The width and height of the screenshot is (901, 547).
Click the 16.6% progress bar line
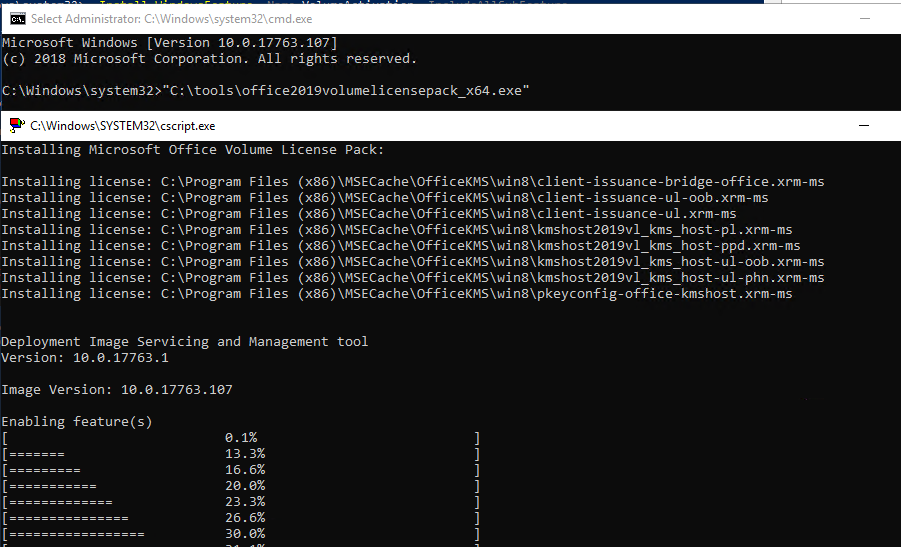241,470
